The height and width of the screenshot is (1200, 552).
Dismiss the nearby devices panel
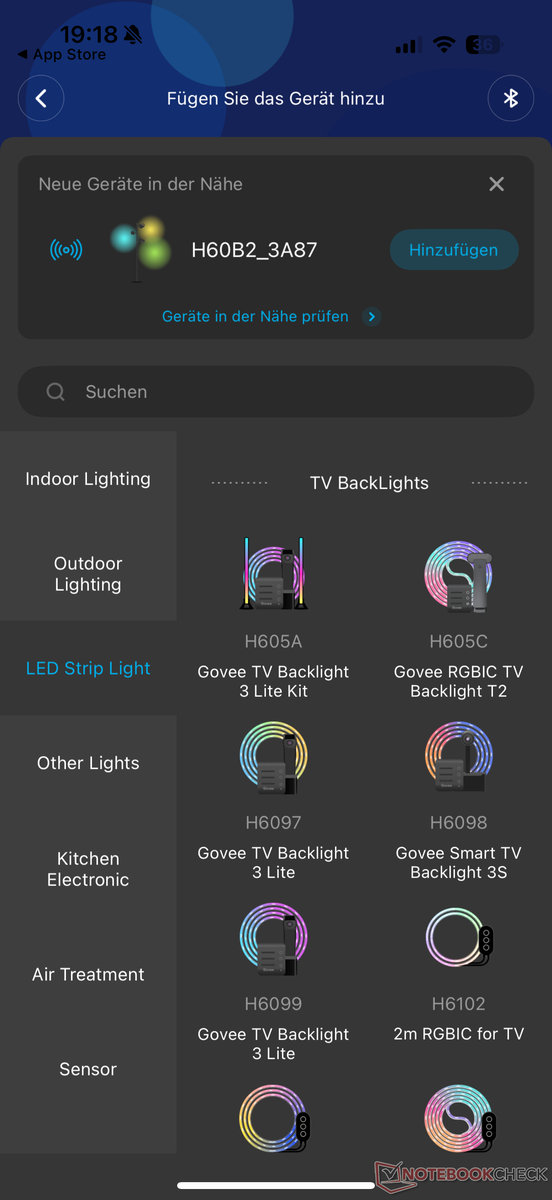click(x=496, y=184)
